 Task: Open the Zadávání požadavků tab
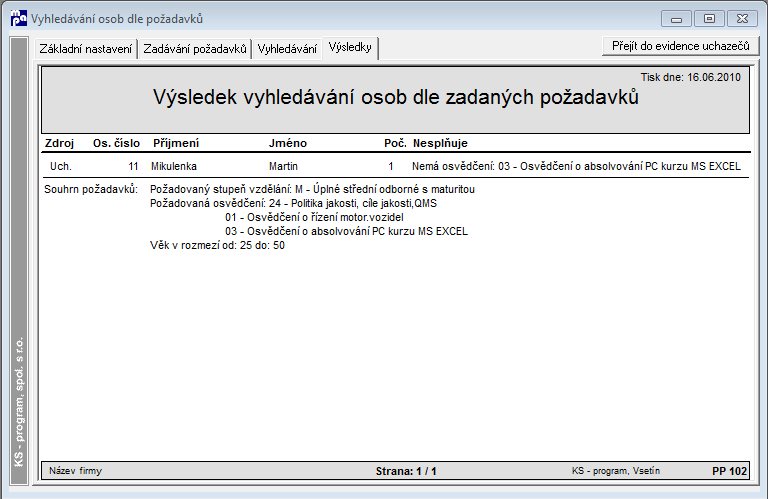(x=195, y=49)
